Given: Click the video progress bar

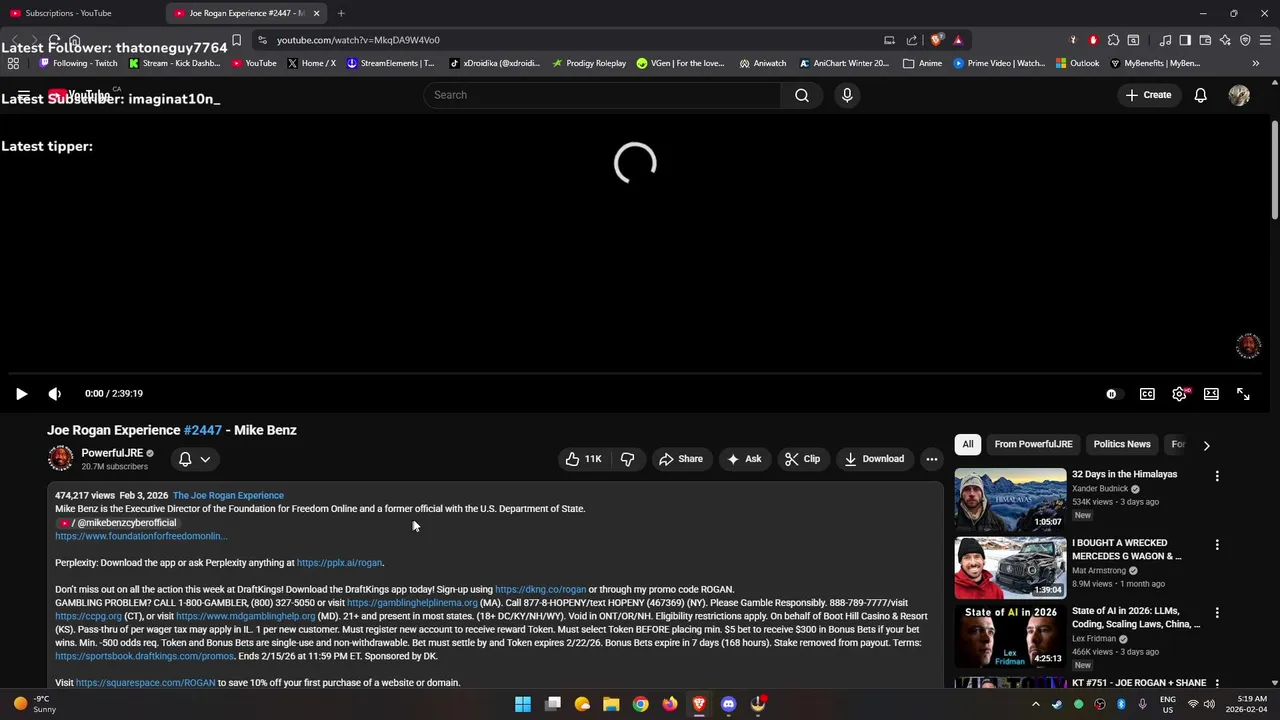Looking at the screenshot, I should pos(635,374).
